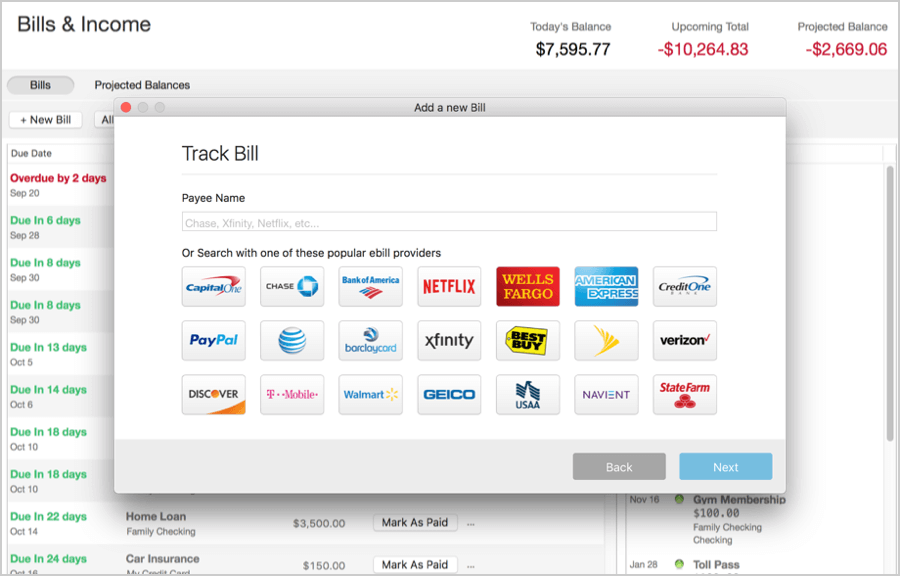Open the Home Loan row more options
The image size is (900, 576).
tap(471, 524)
